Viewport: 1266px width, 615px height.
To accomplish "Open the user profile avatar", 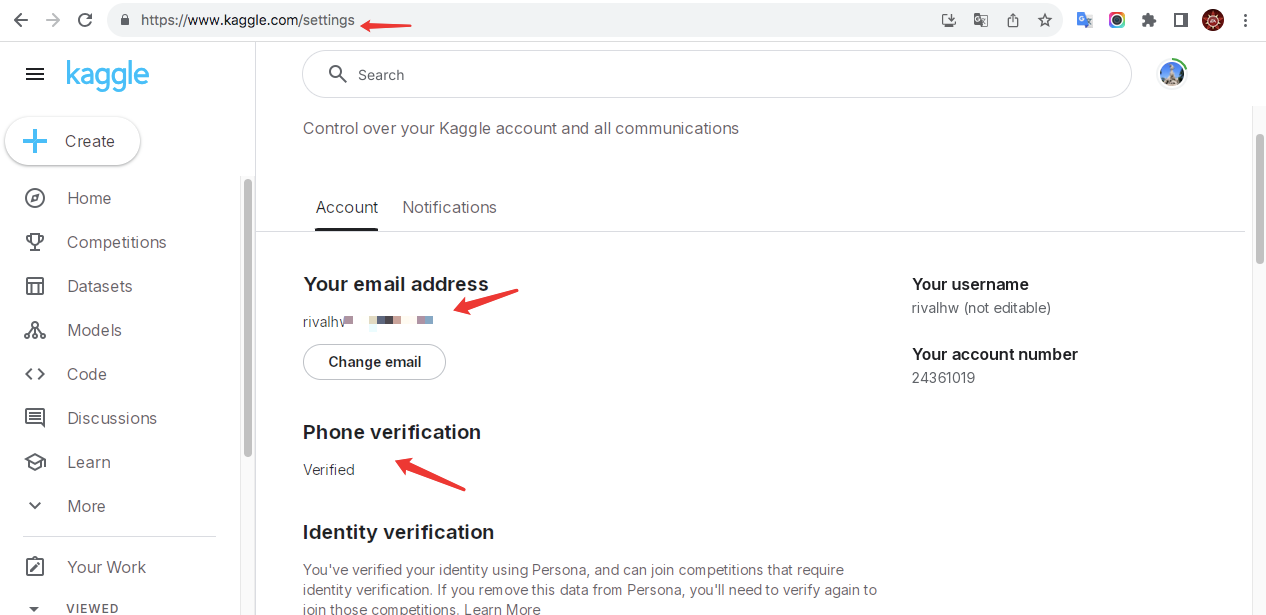I will [x=1172, y=73].
